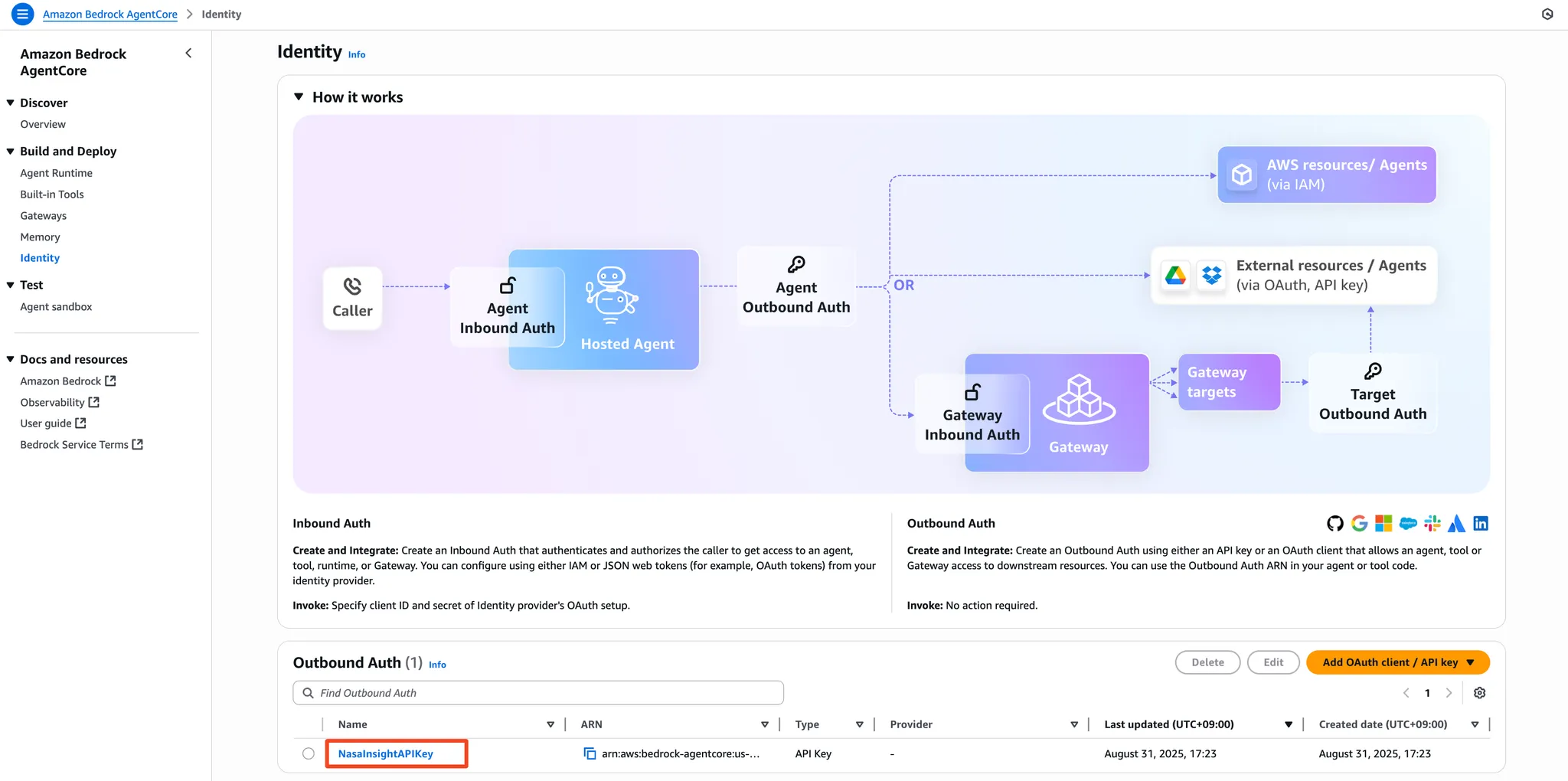Open Bedrock Service Terms external link
This screenshot has width=1568, height=781.
pos(82,445)
